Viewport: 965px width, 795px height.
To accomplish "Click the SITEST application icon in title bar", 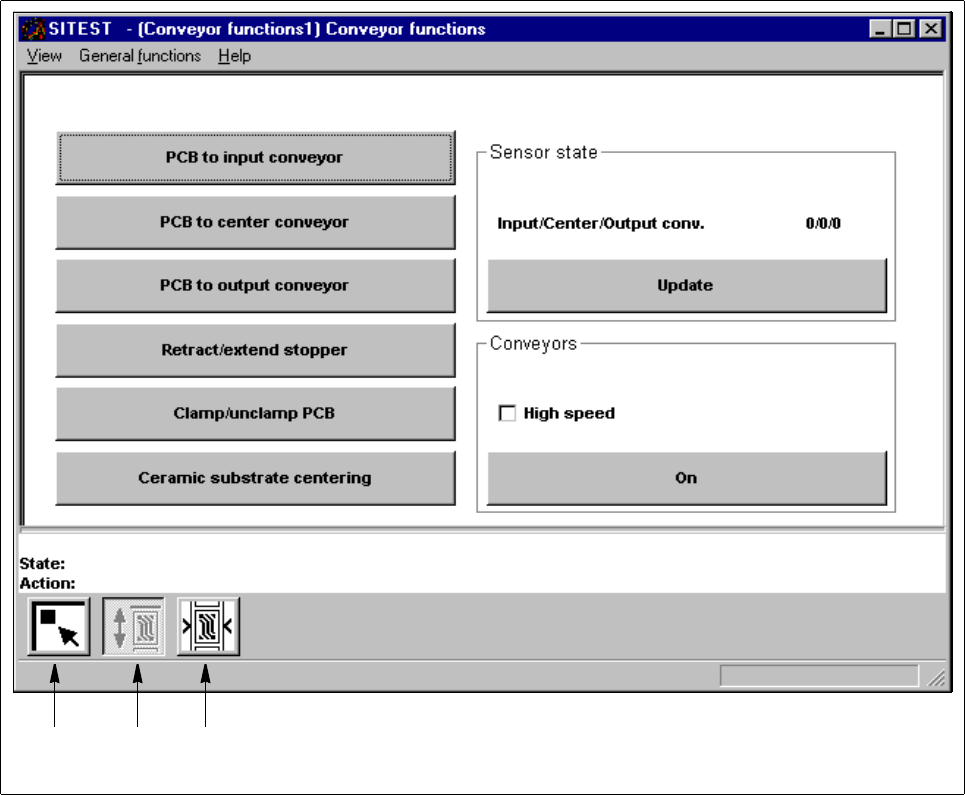I will click(32, 29).
